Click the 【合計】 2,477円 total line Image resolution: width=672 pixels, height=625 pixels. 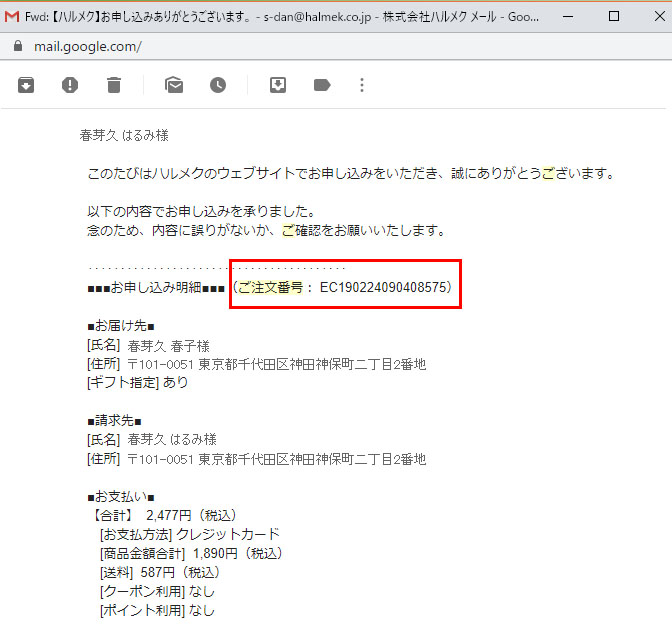164,515
